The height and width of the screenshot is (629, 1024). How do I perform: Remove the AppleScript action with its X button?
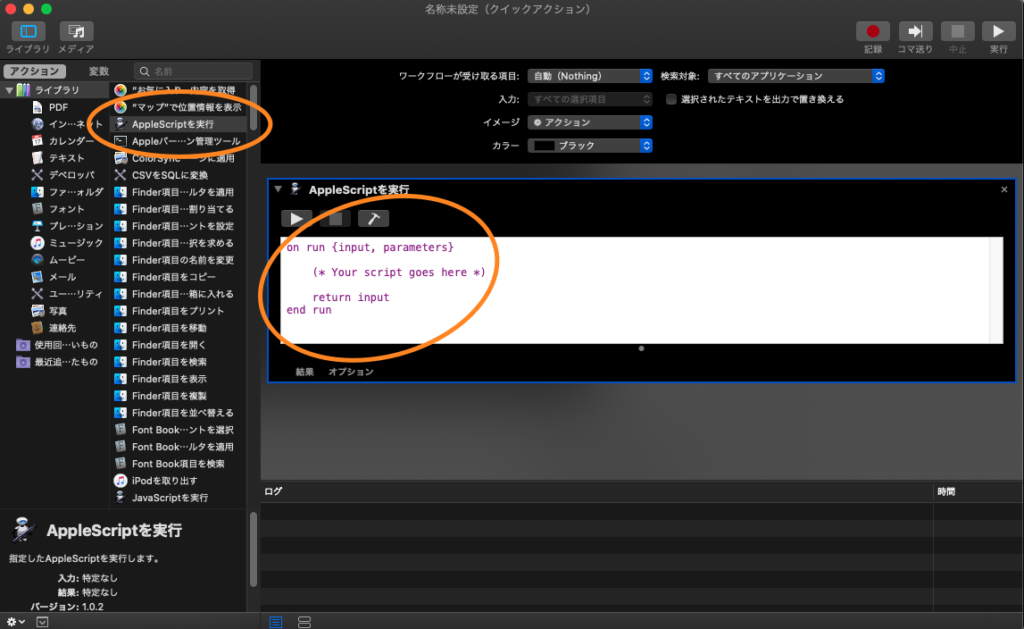1004,189
